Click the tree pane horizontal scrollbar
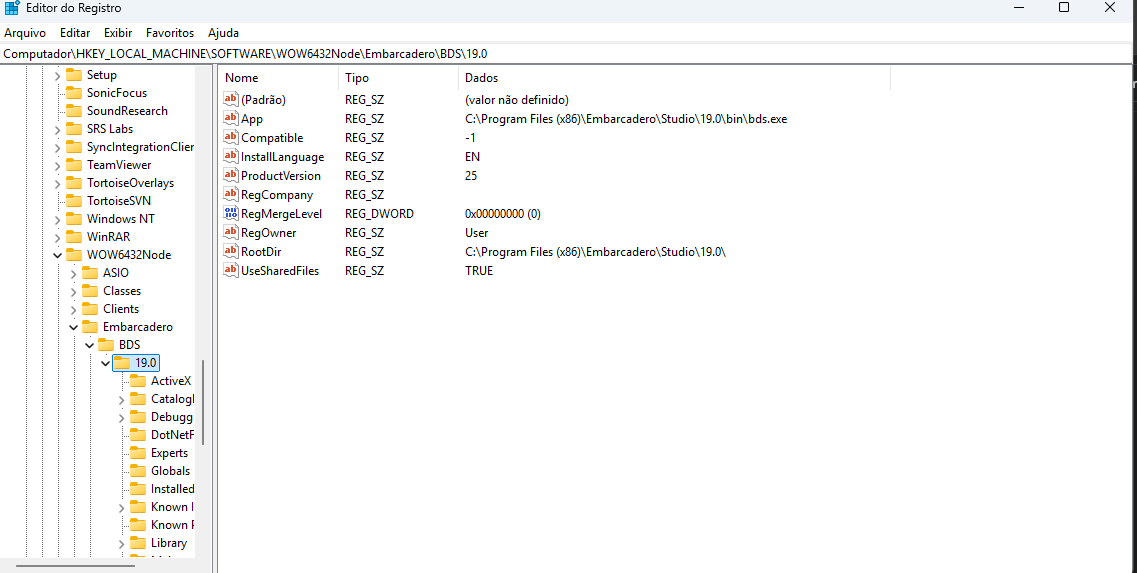The image size is (1137, 573). (75, 565)
